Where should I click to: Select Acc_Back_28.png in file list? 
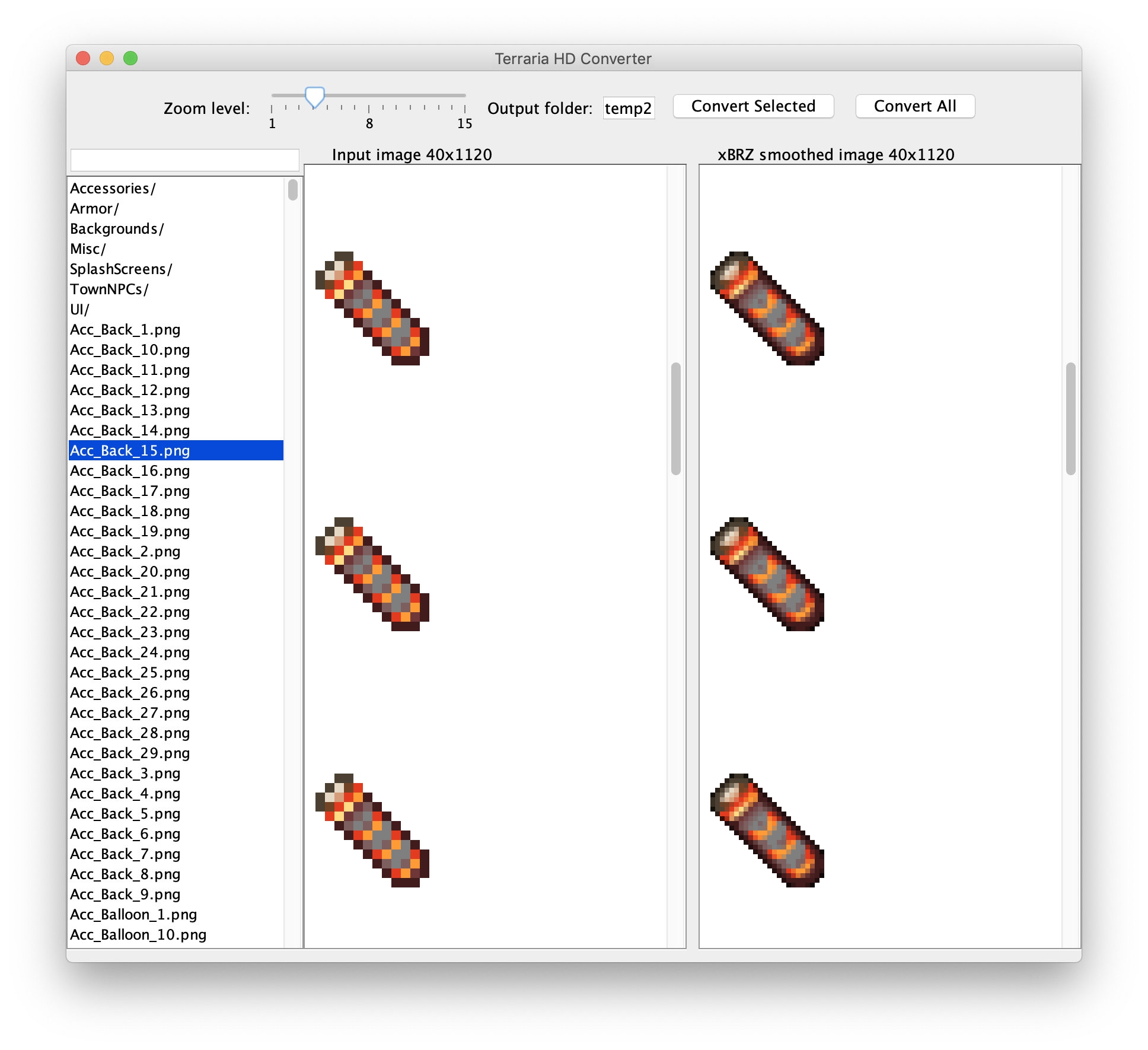(176, 733)
